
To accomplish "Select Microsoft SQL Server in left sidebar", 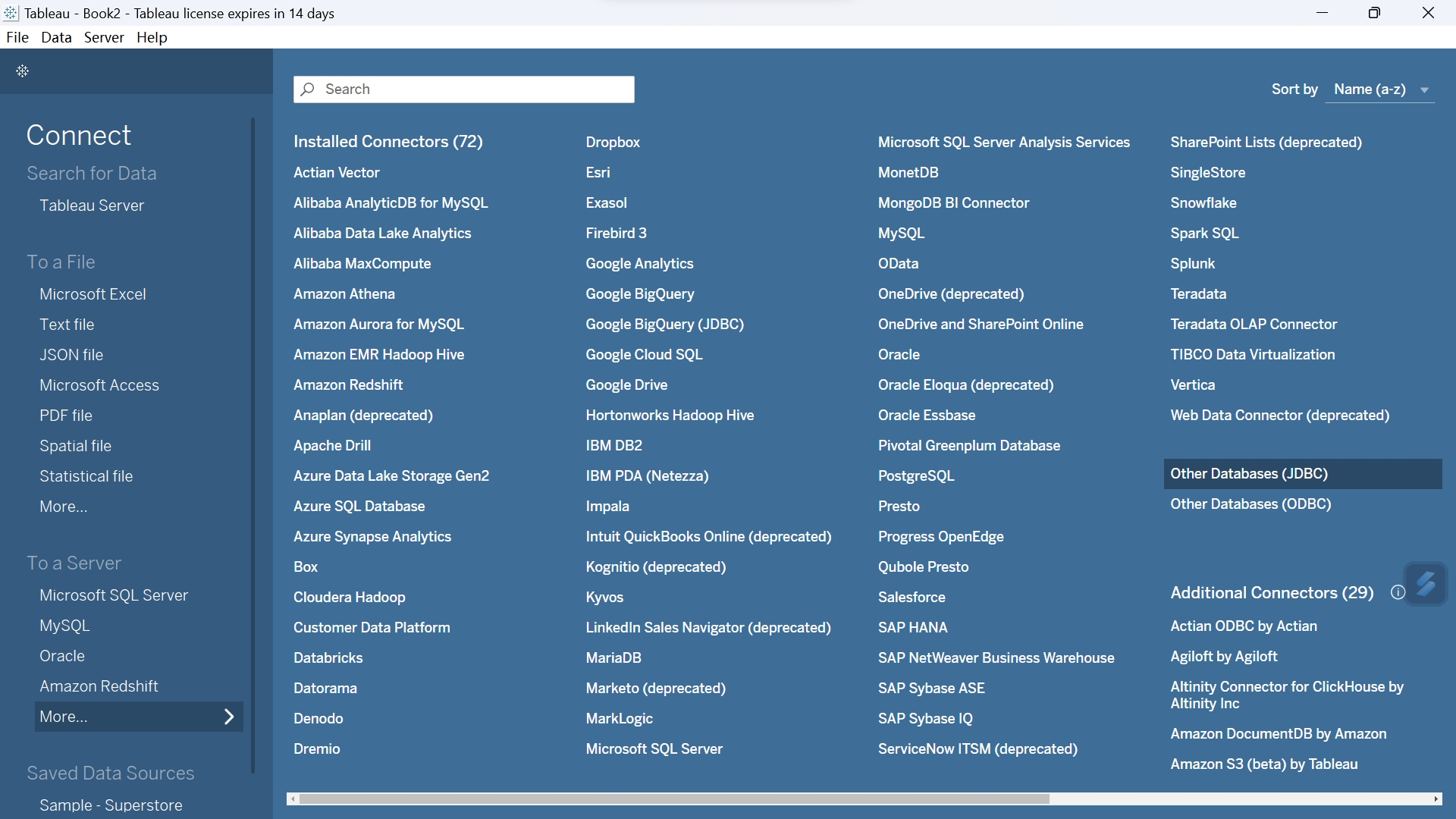I will click(114, 595).
